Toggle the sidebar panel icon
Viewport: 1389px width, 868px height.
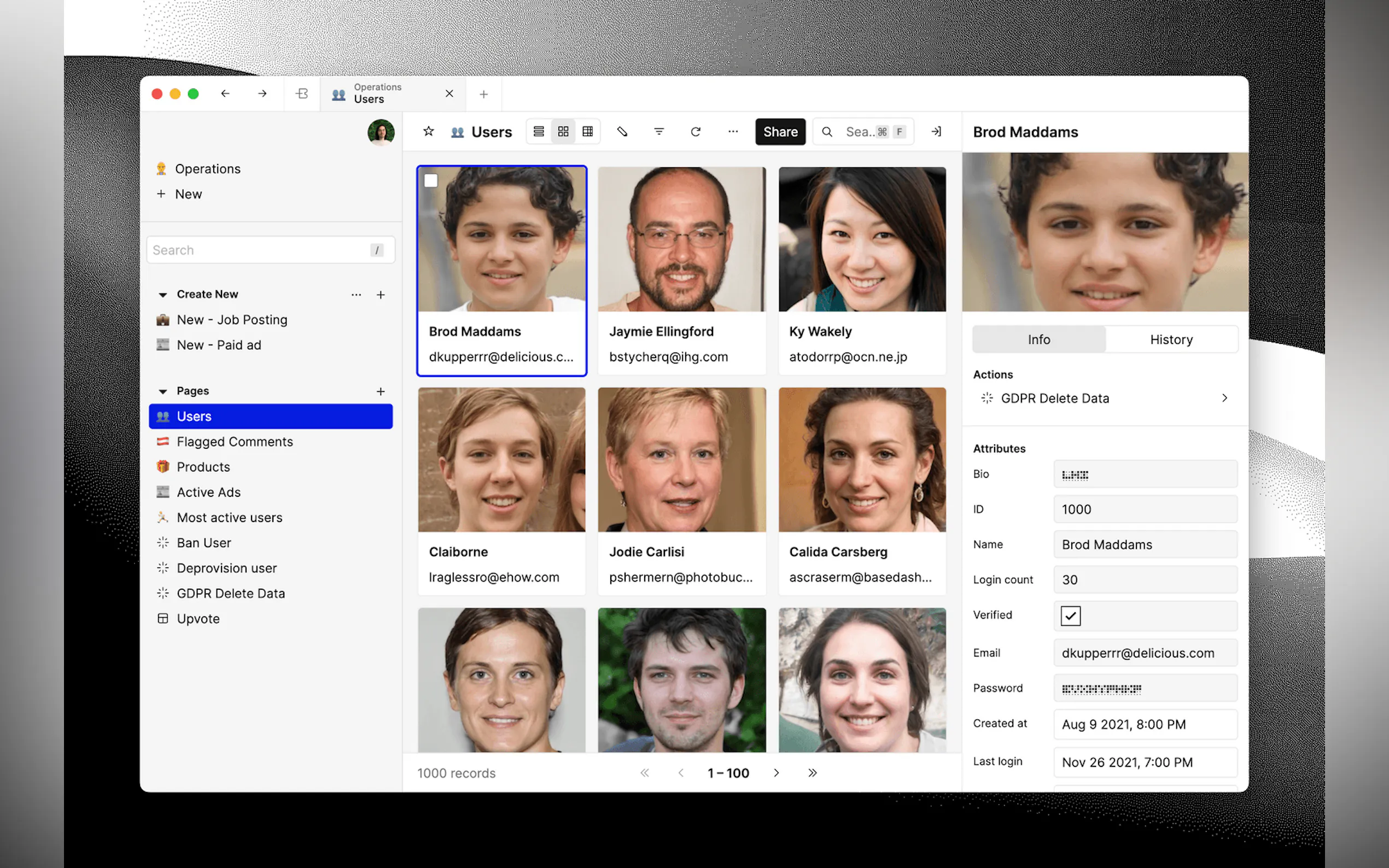point(302,93)
